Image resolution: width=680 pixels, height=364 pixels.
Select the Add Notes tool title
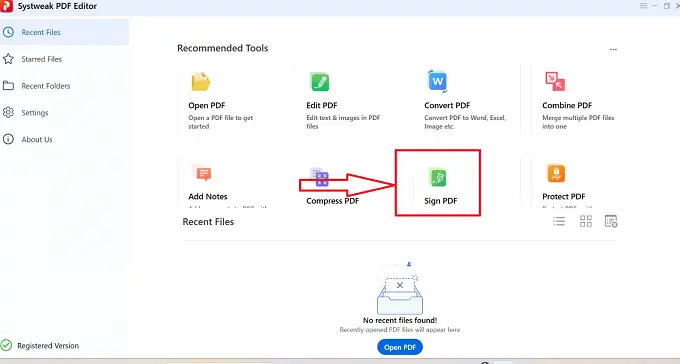pyautogui.click(x=208, y=197)
